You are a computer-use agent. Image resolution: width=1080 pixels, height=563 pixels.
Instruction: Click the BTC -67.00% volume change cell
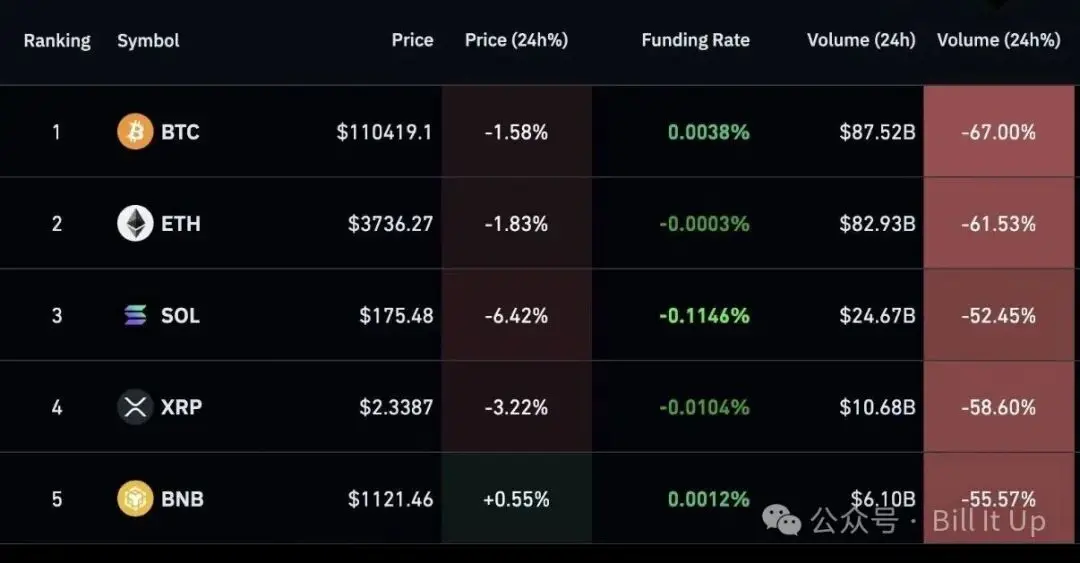pos(998,132)
